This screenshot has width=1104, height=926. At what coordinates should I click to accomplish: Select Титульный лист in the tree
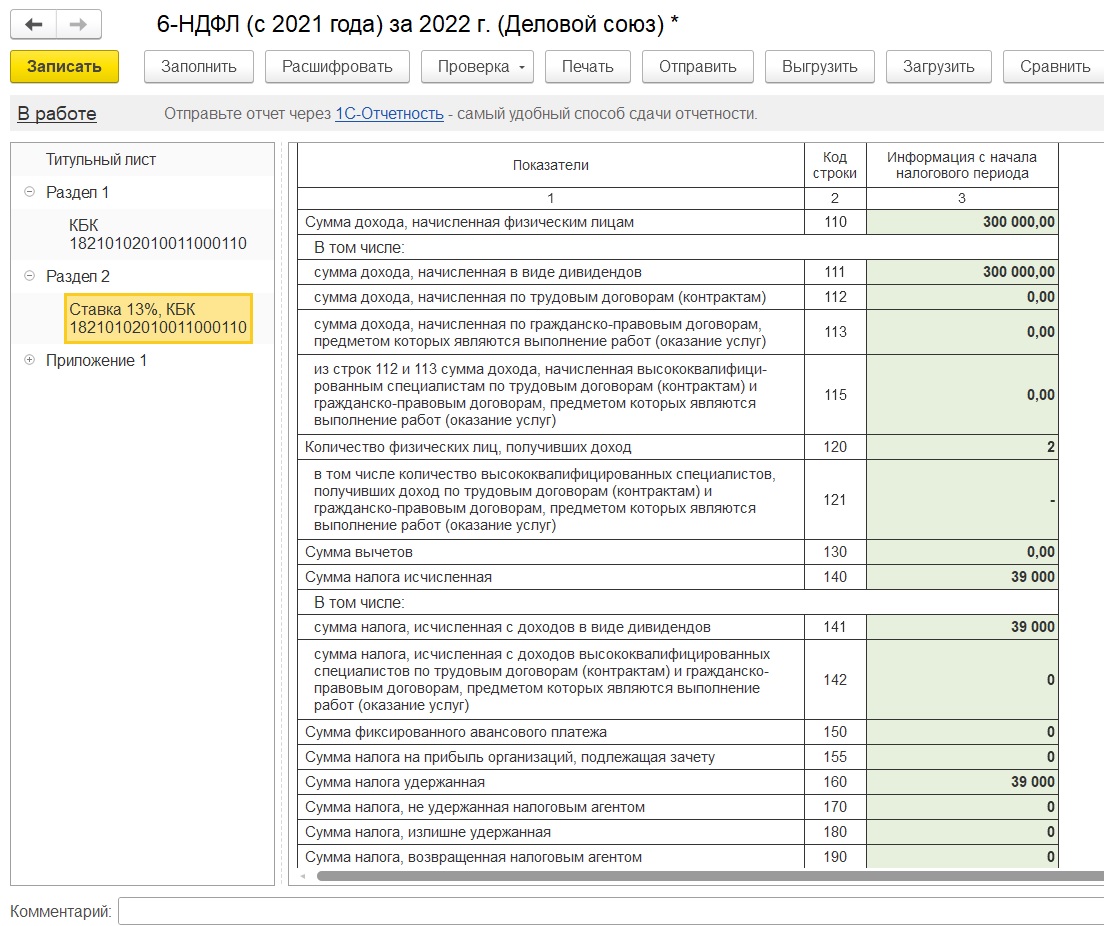pos(101,160)
